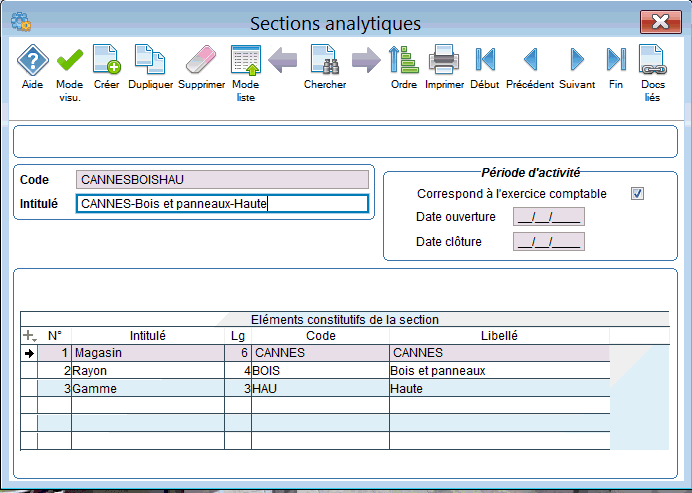This screenshot has width=692, height=493.
Task: Close the Sections analytiques window
Action: pyautogui.click(x=660, y=22)
